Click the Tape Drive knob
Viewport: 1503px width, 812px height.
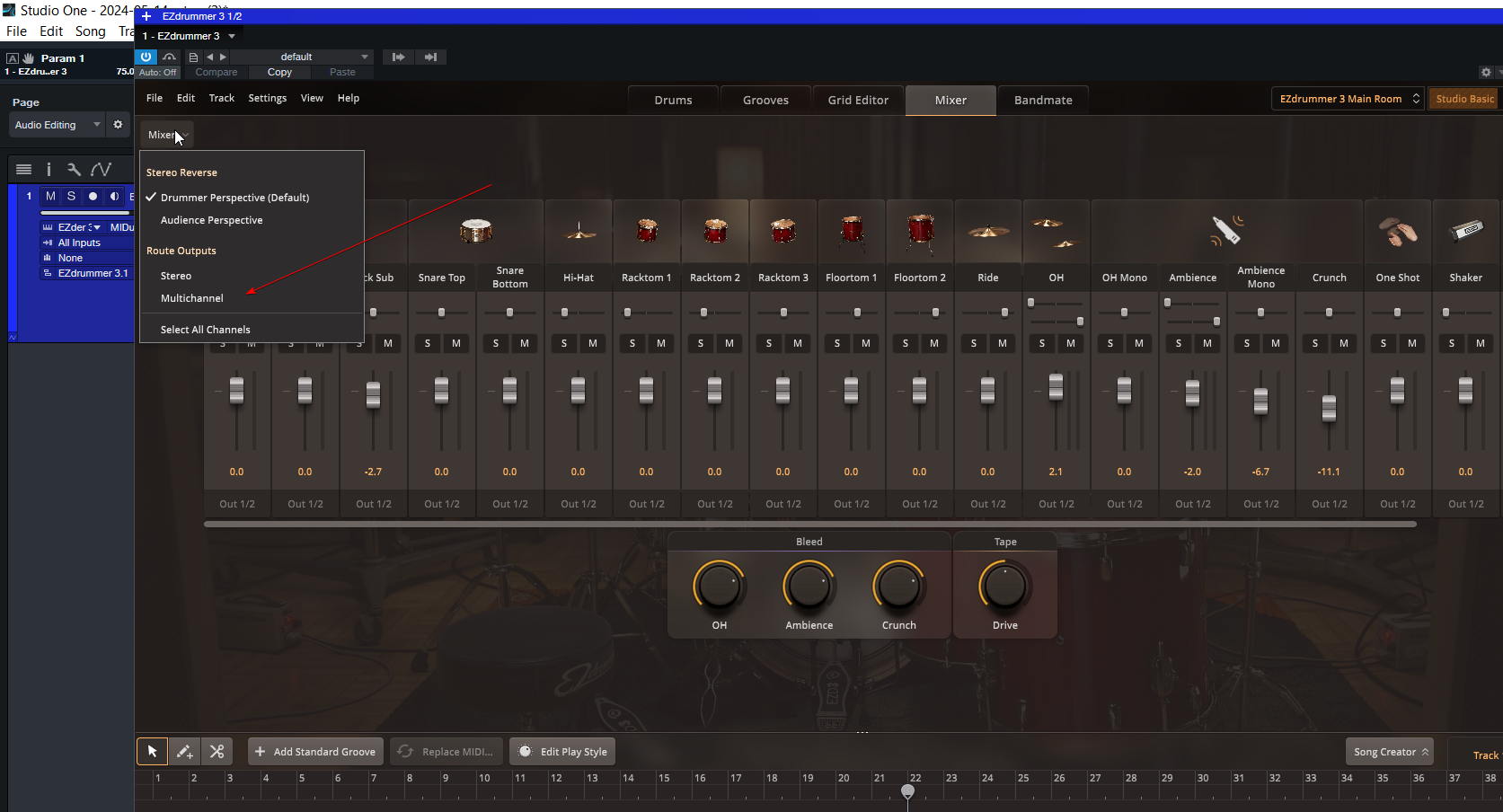click(1005, 587)
